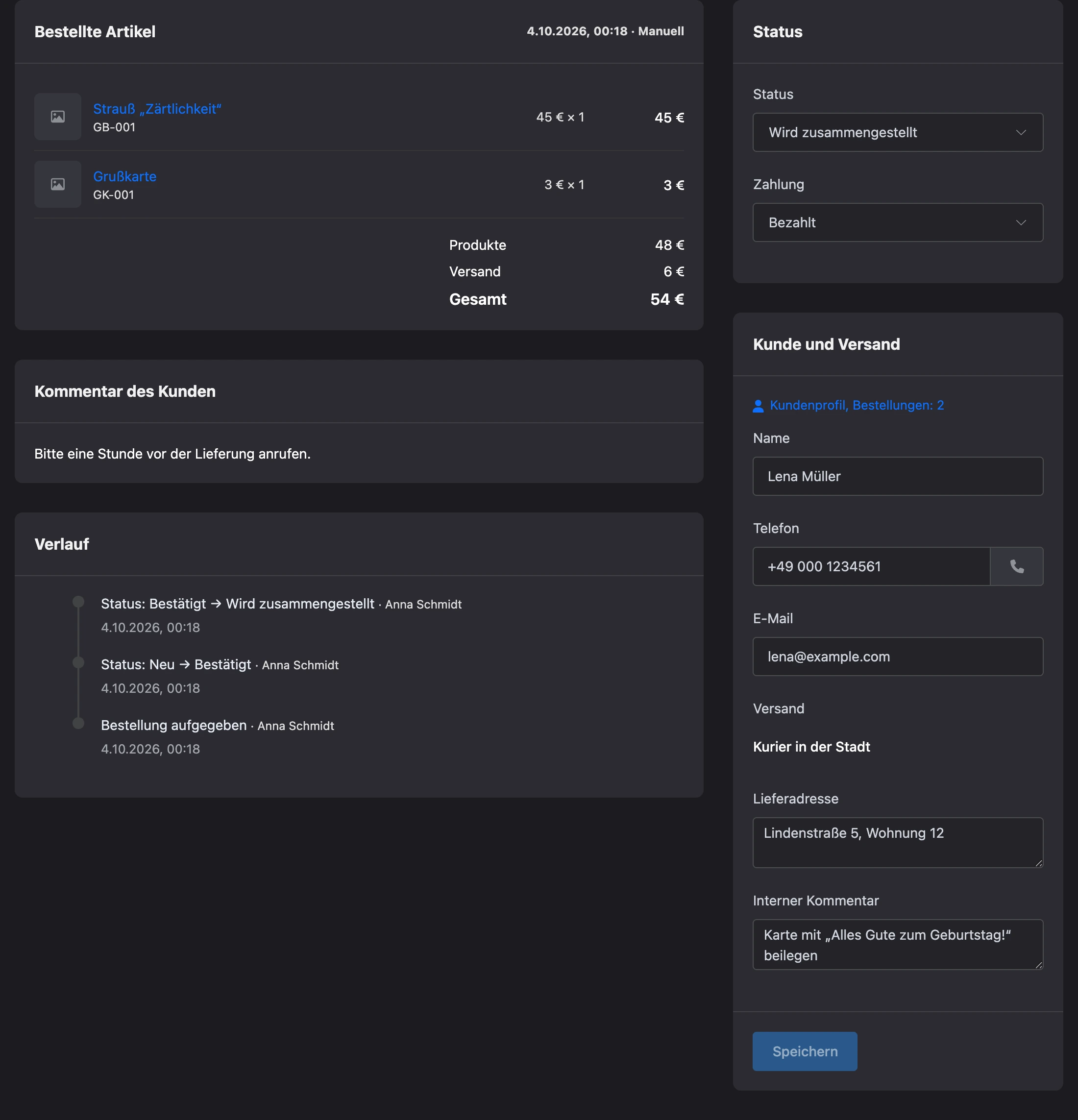This screenshot has height=1120, width=1078.
Task: Click the E-Mail input field
Action: (898, 657)
